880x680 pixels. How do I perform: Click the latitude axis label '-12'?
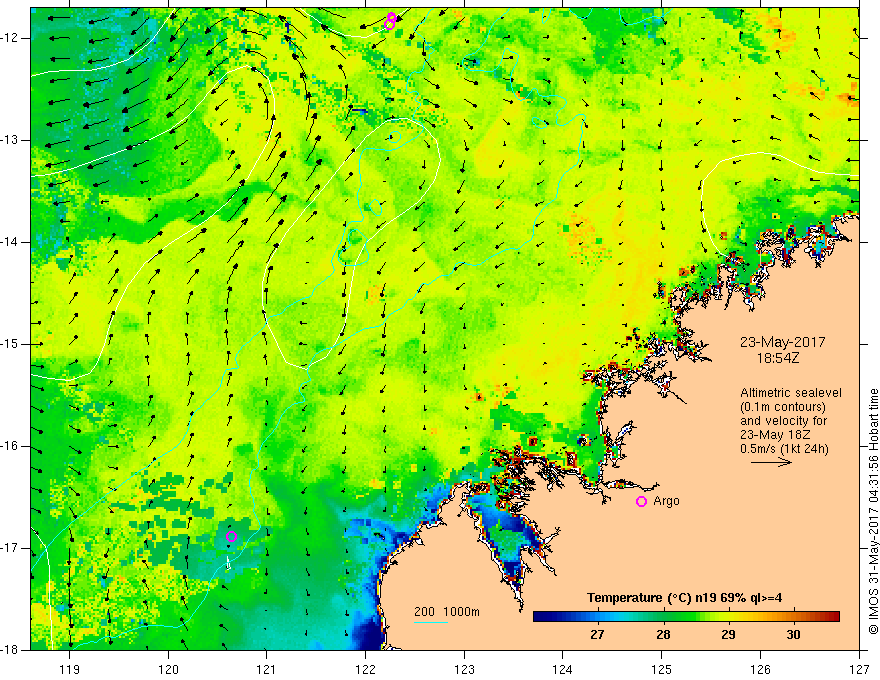coord(11,38)
